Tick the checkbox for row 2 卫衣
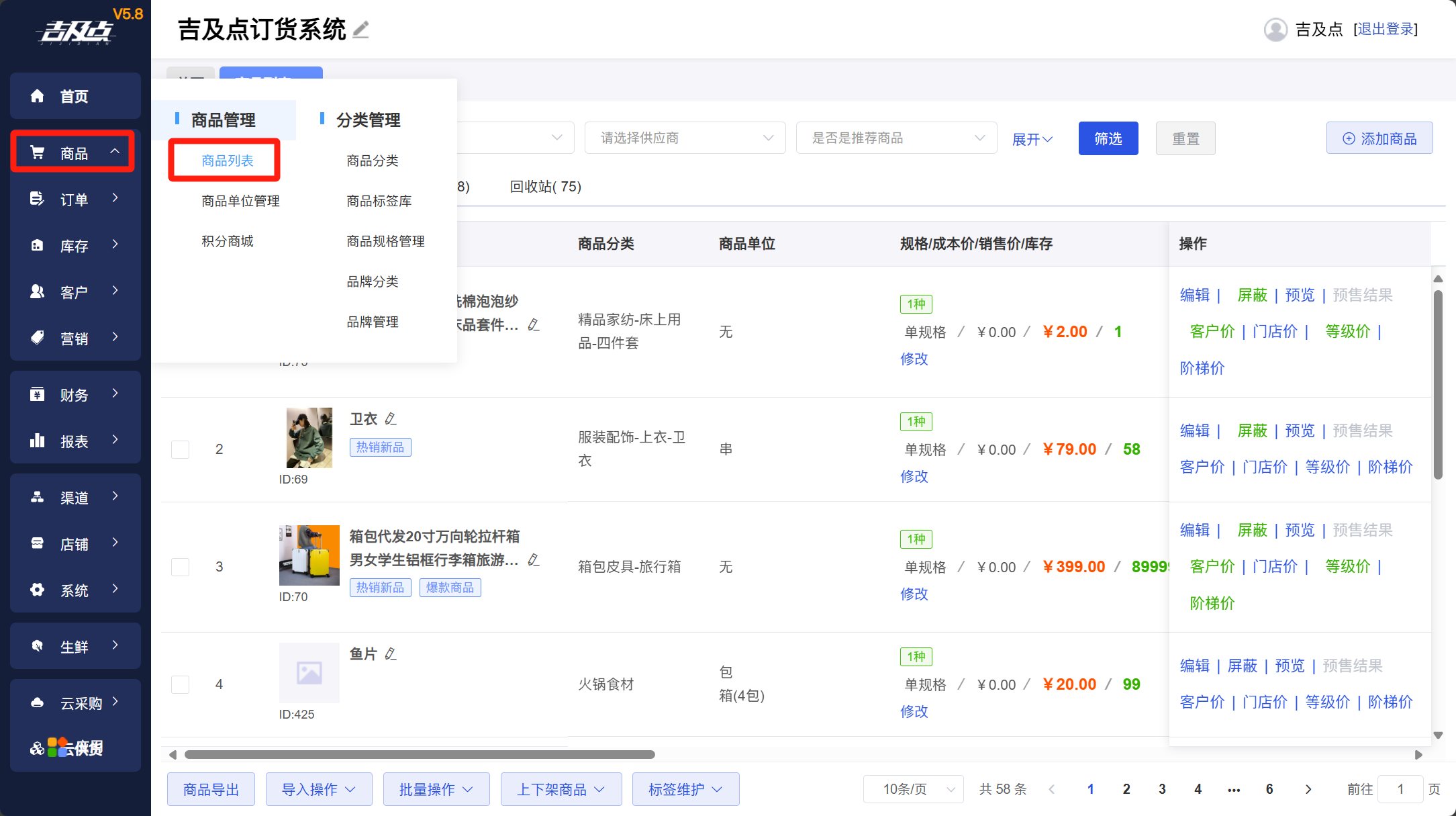 point(180,449)
